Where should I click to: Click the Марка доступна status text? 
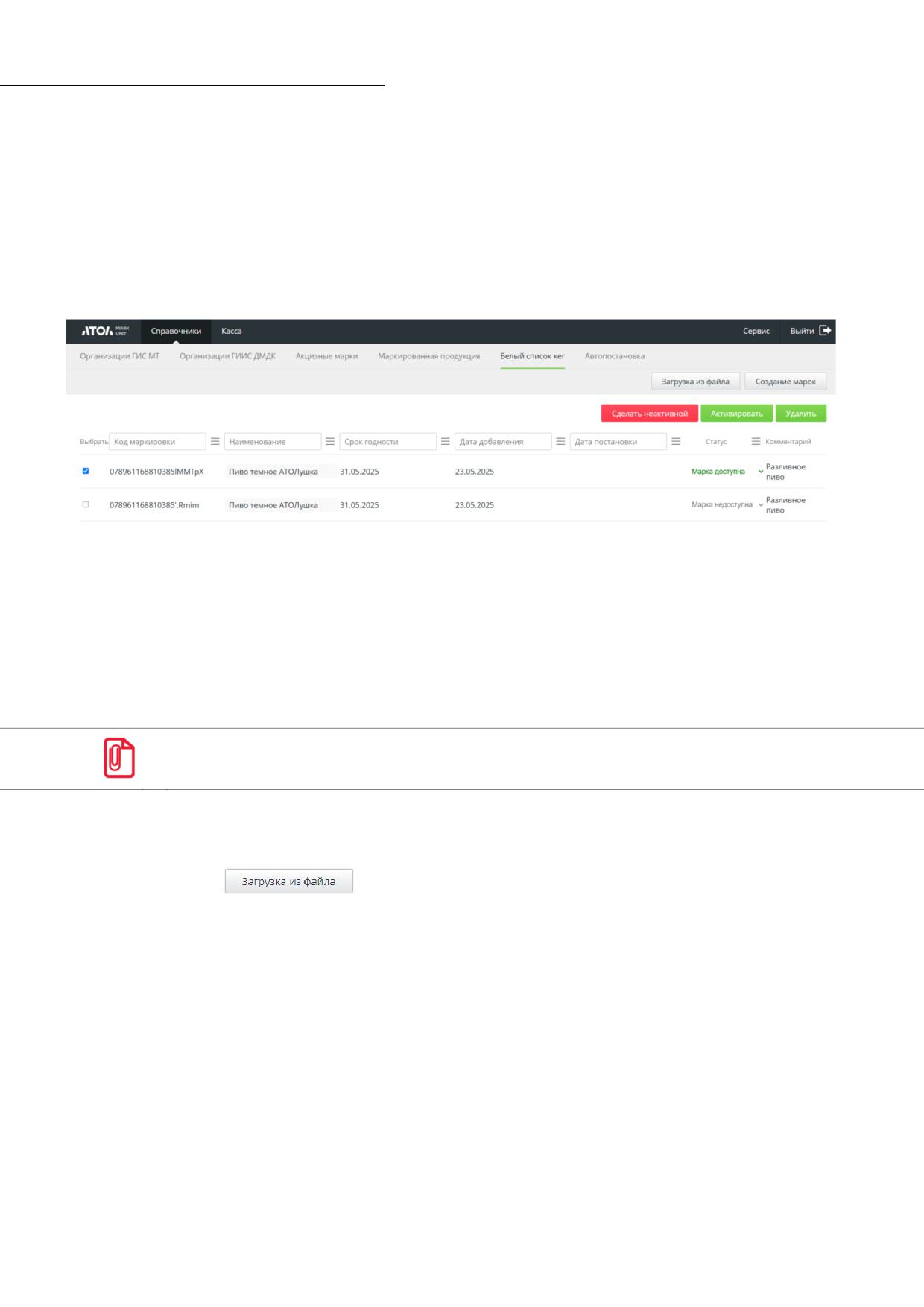click(718, 472)
